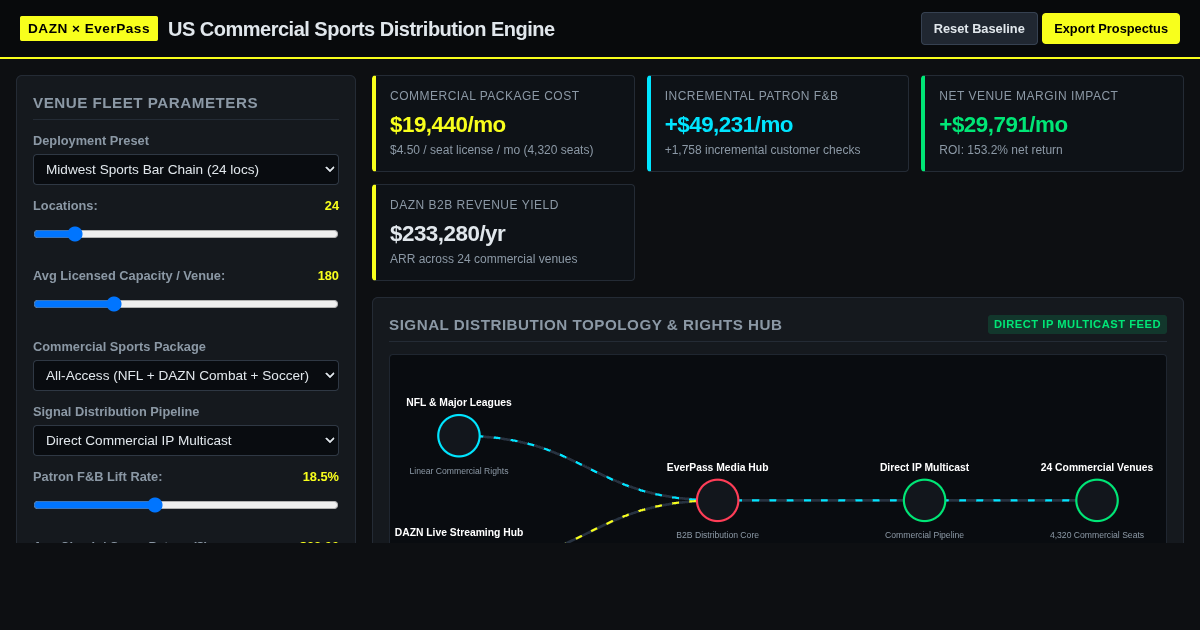This screenshot has width=1200, height=630.
Task: Click the $19,440/mo value
Action: coord(448,125)
